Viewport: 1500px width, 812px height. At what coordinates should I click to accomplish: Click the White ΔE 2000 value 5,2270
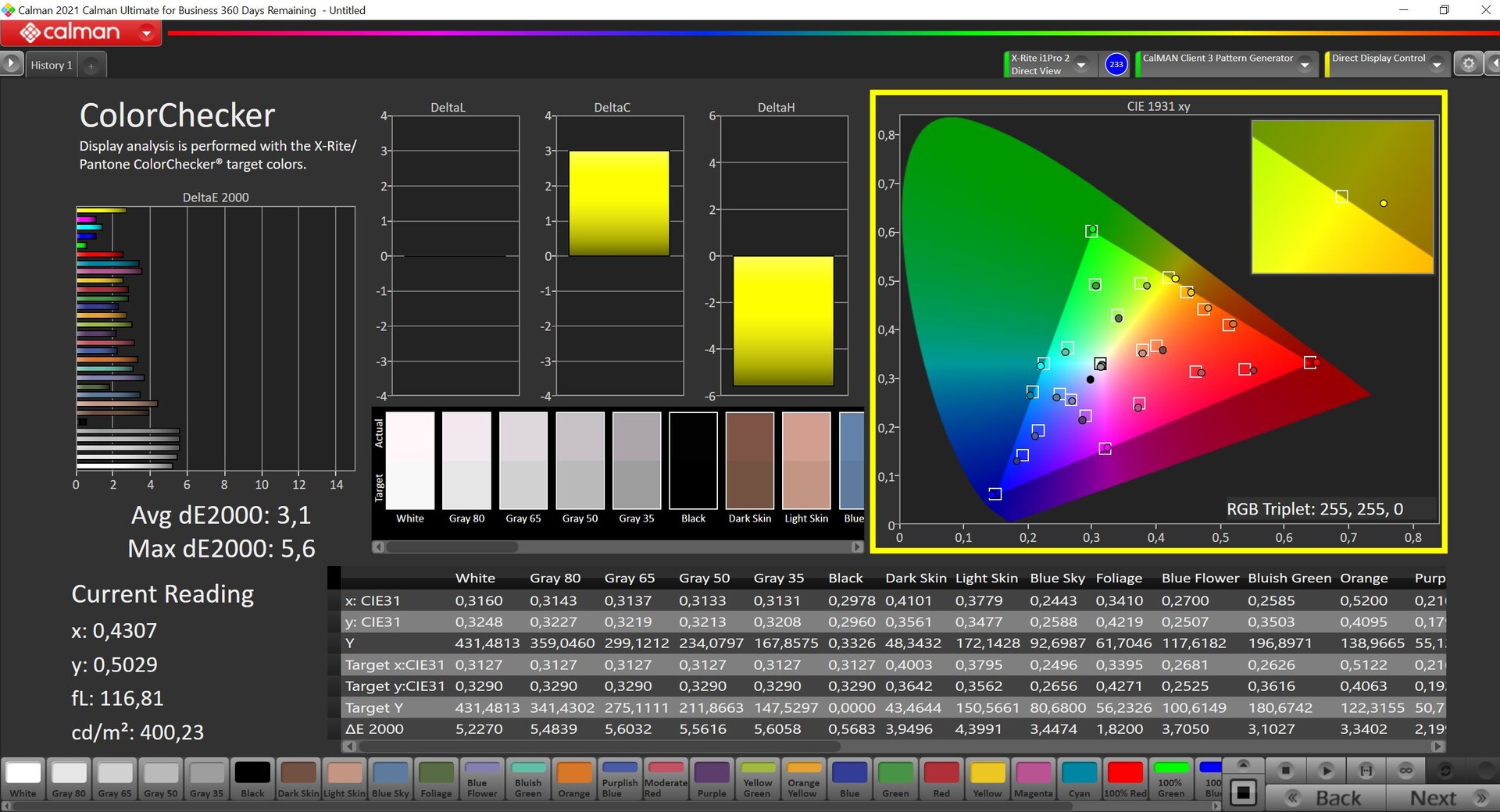pyautogui.click(x=479, y=728)
